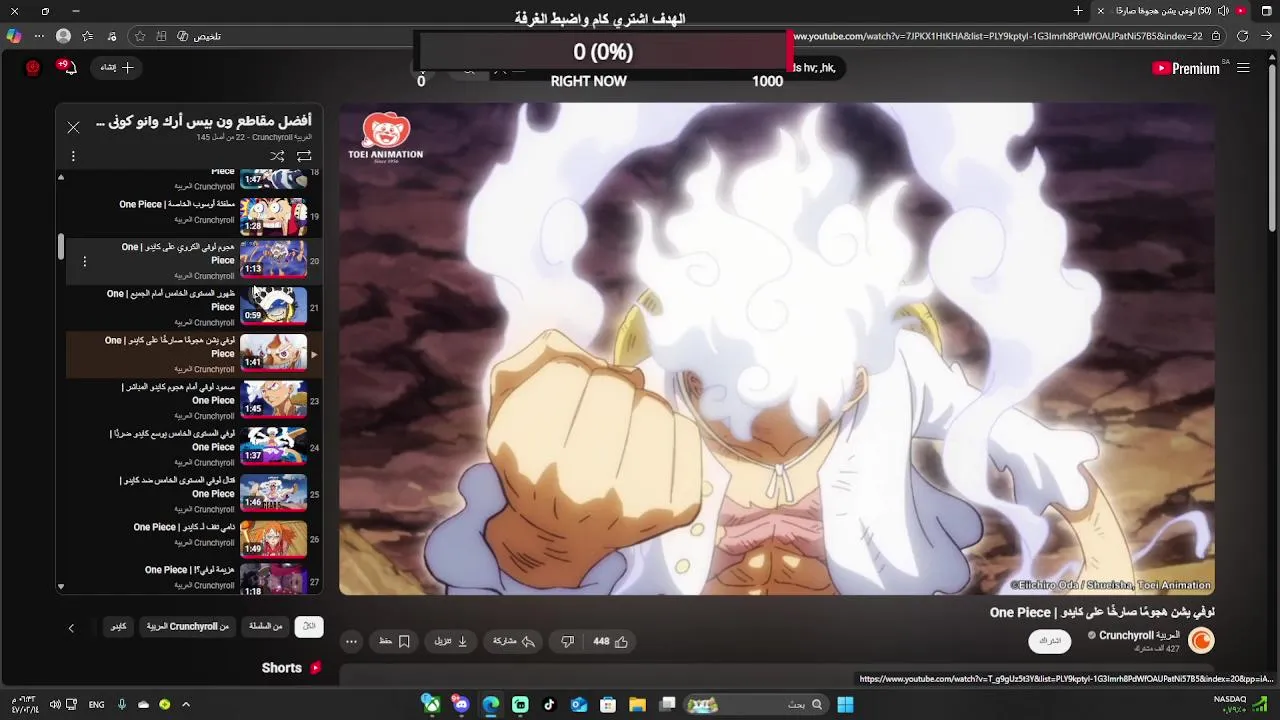Open the YouTube hamburger guide menu
The width and height of the screenshot is (1280, 720).
(1243, 68)
